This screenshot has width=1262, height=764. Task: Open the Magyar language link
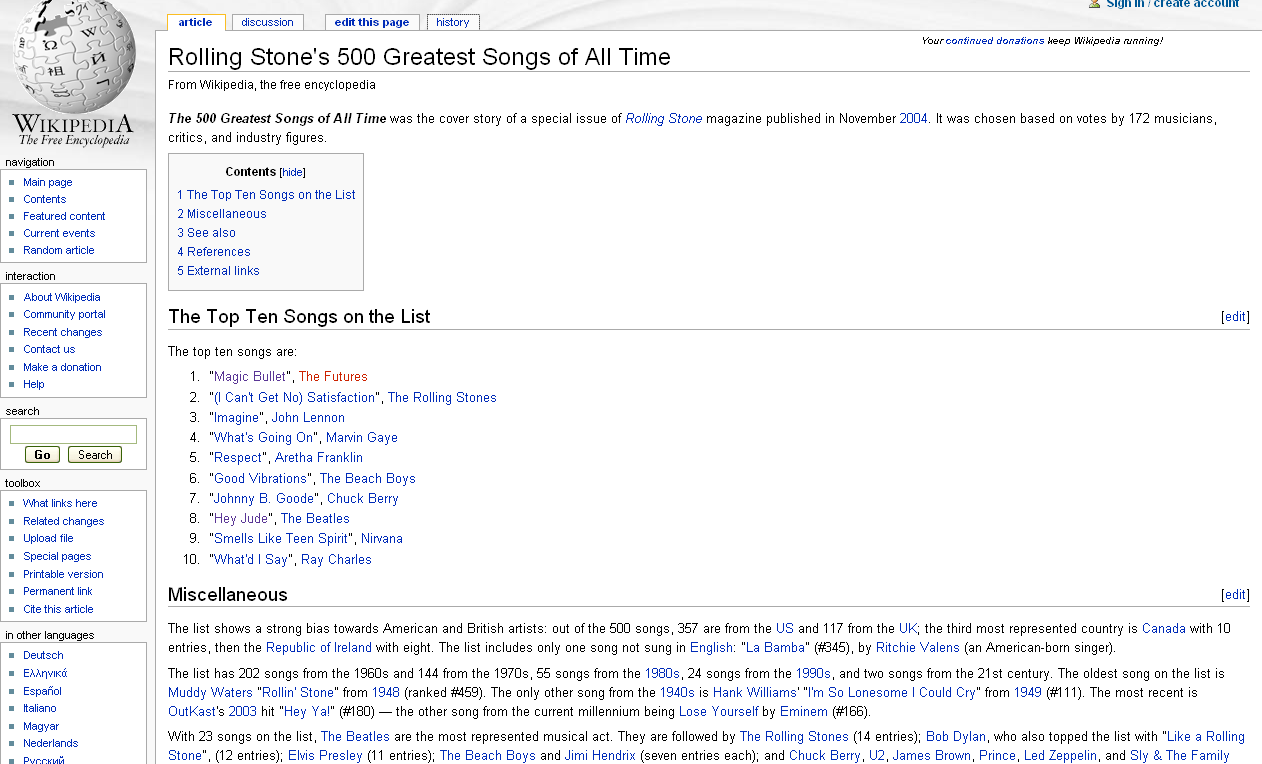pos(41,726)
